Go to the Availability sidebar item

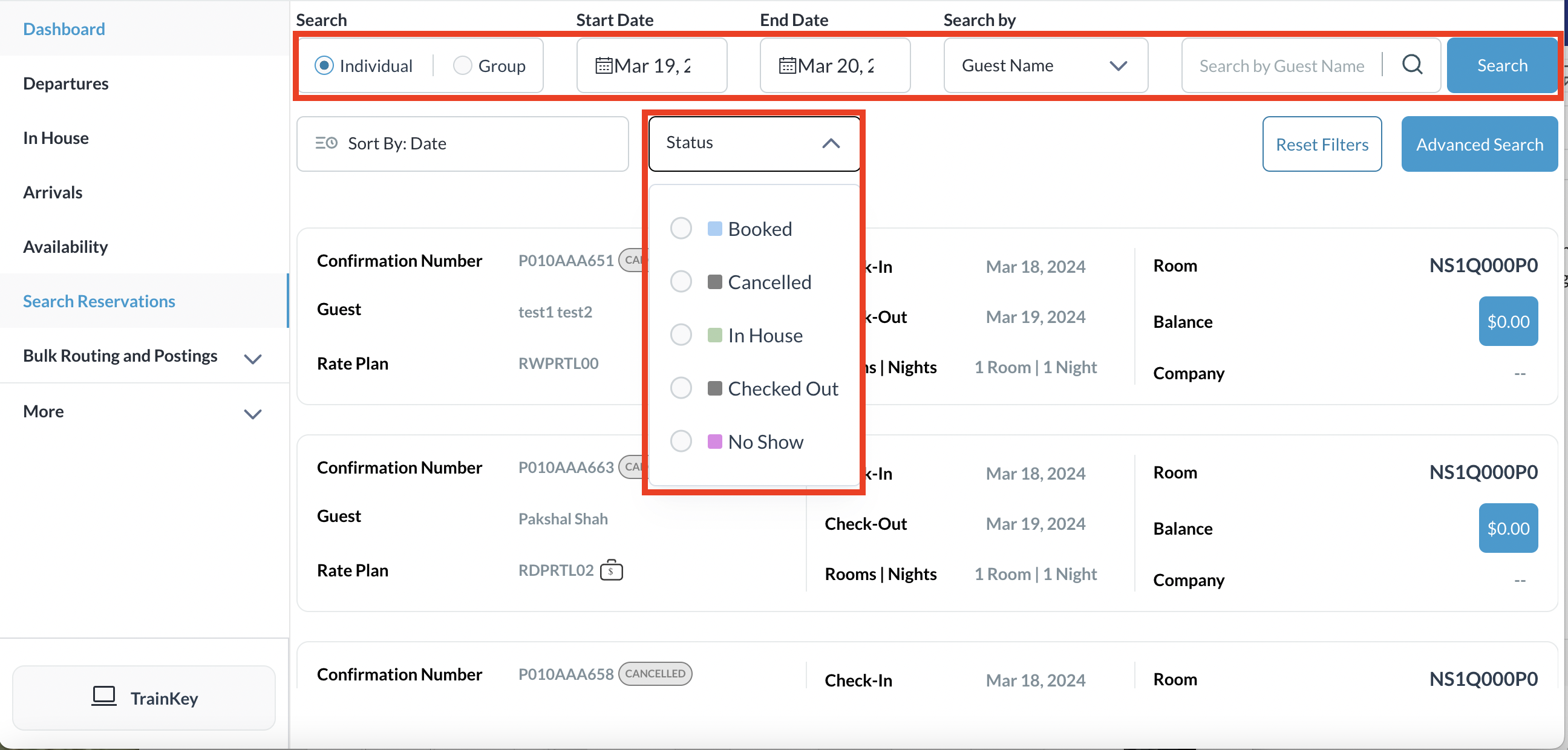click(66, 247)
